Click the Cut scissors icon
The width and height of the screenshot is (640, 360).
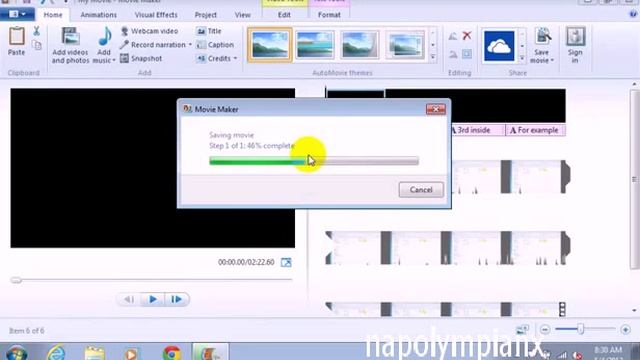[x=36, y=31]
